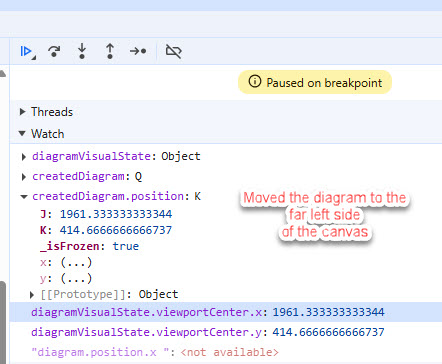Viewport: 442px width, 364px height.
Task: Deactivate breakpoints
Action: 173,51
